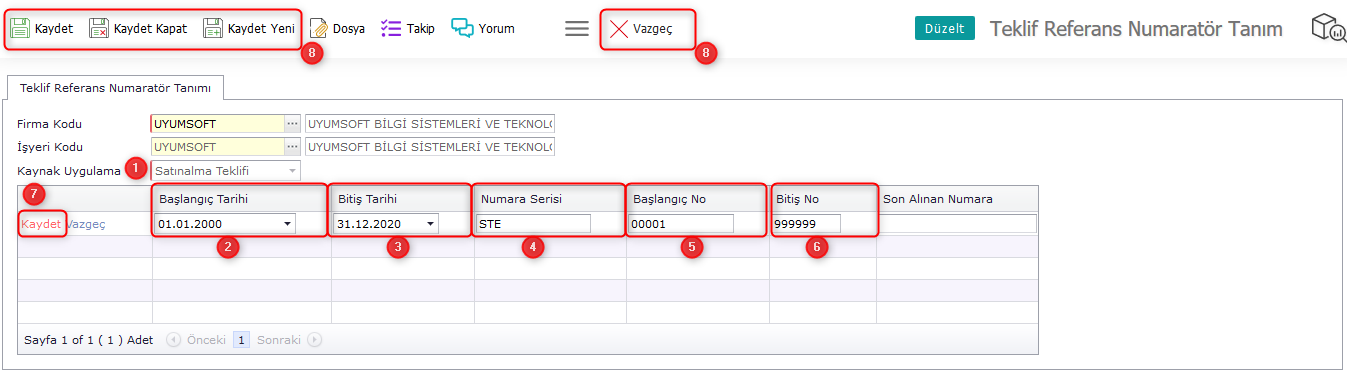Expand the Kaynak Uygulama dropdown
1347x372 pixels.
292,171
